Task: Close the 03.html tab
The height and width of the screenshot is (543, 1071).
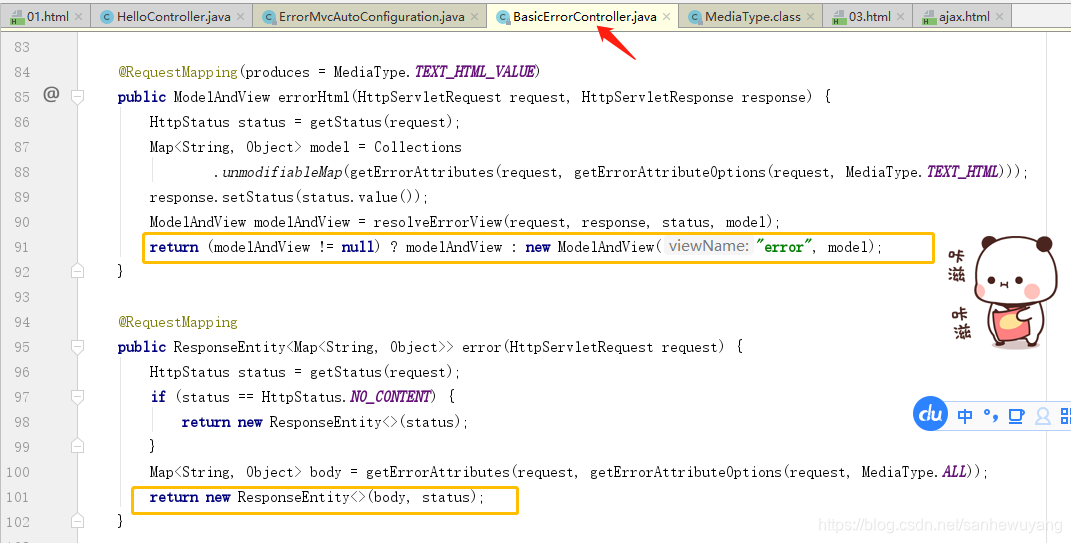Action: [x=901, y=16]
